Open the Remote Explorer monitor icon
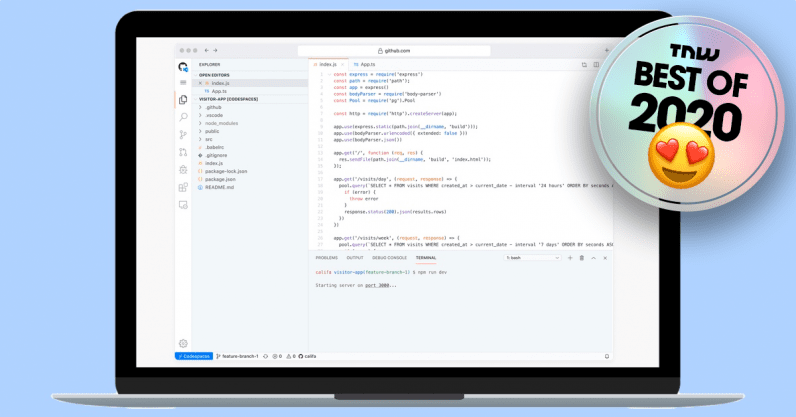796x417 pixels. tap(183, 205)
